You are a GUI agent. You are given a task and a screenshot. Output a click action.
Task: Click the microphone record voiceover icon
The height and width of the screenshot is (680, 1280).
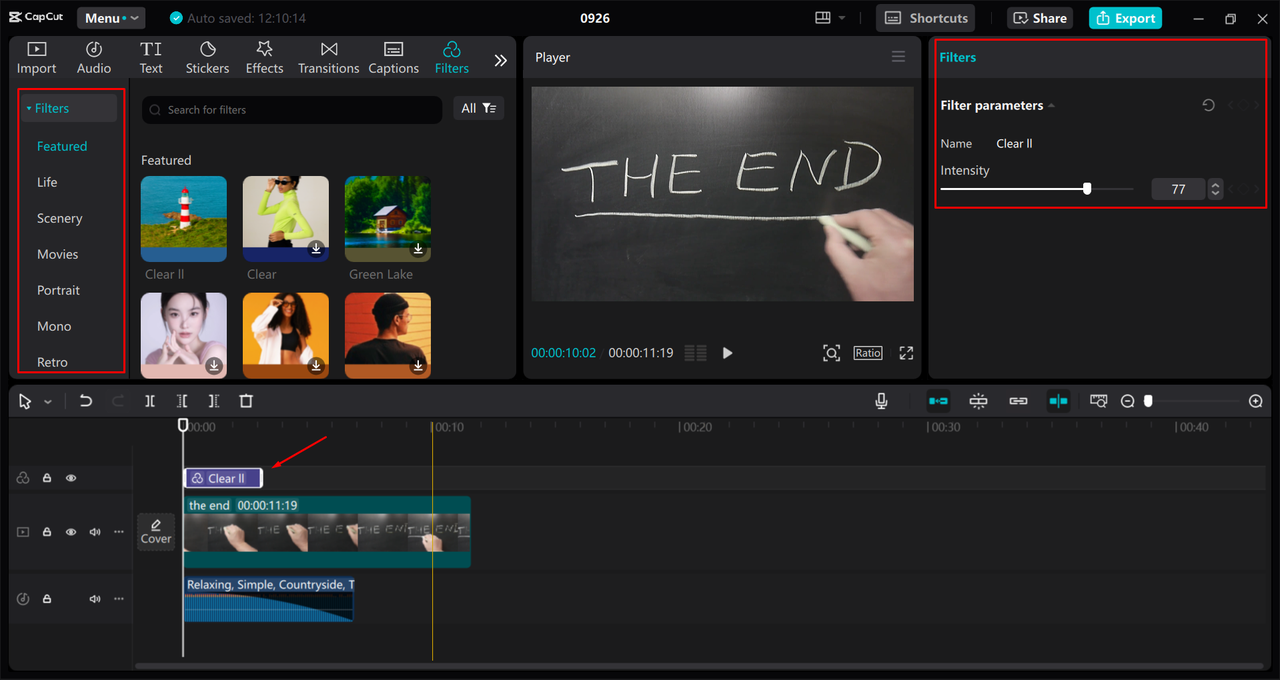(881, 401)
